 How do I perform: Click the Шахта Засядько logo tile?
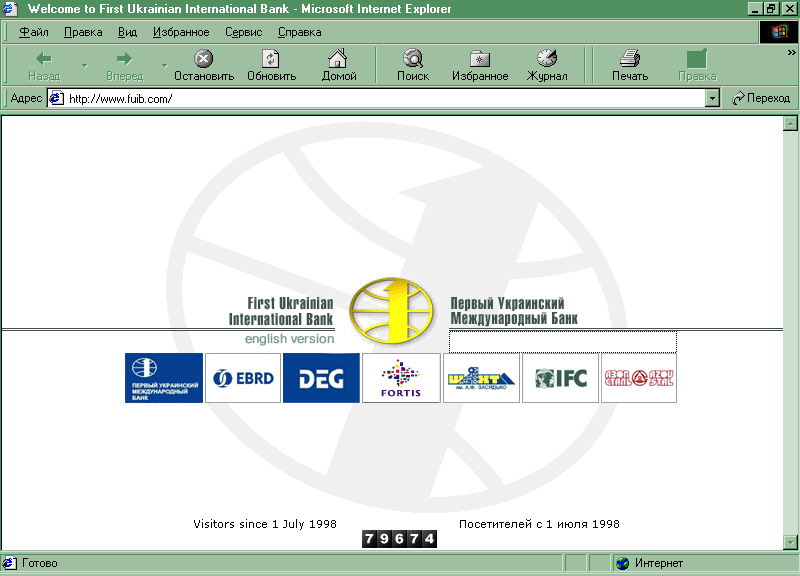(481, 378)
